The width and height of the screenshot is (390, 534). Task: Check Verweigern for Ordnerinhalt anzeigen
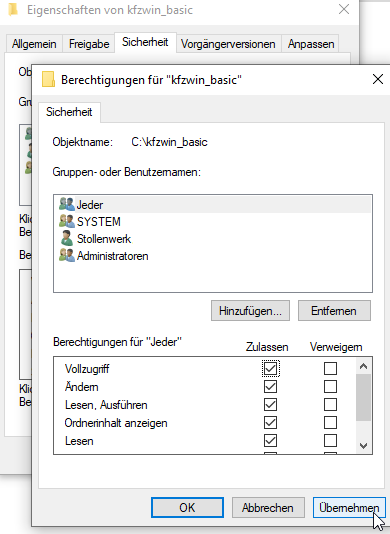coord(330,423)
